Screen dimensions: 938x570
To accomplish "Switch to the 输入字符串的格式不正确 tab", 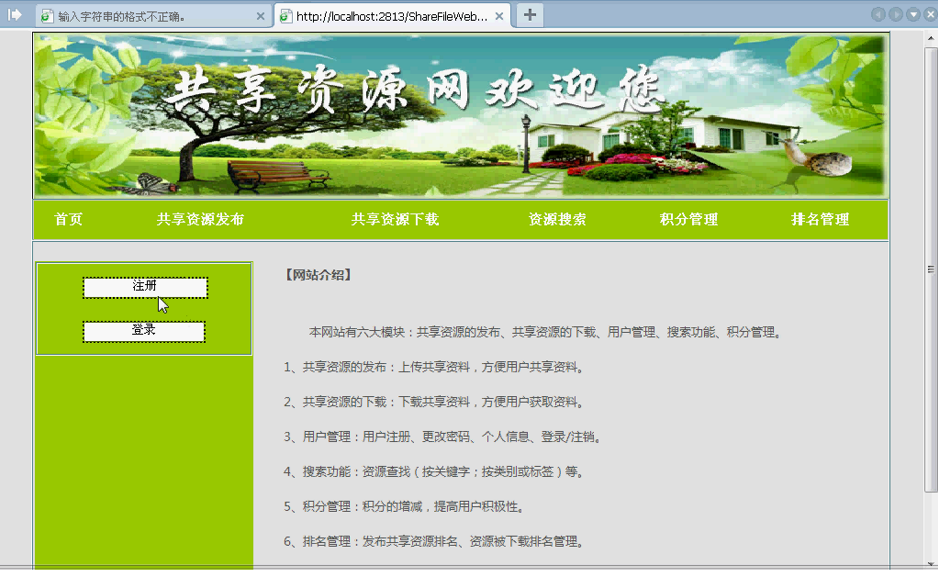I will coord(153,16).
